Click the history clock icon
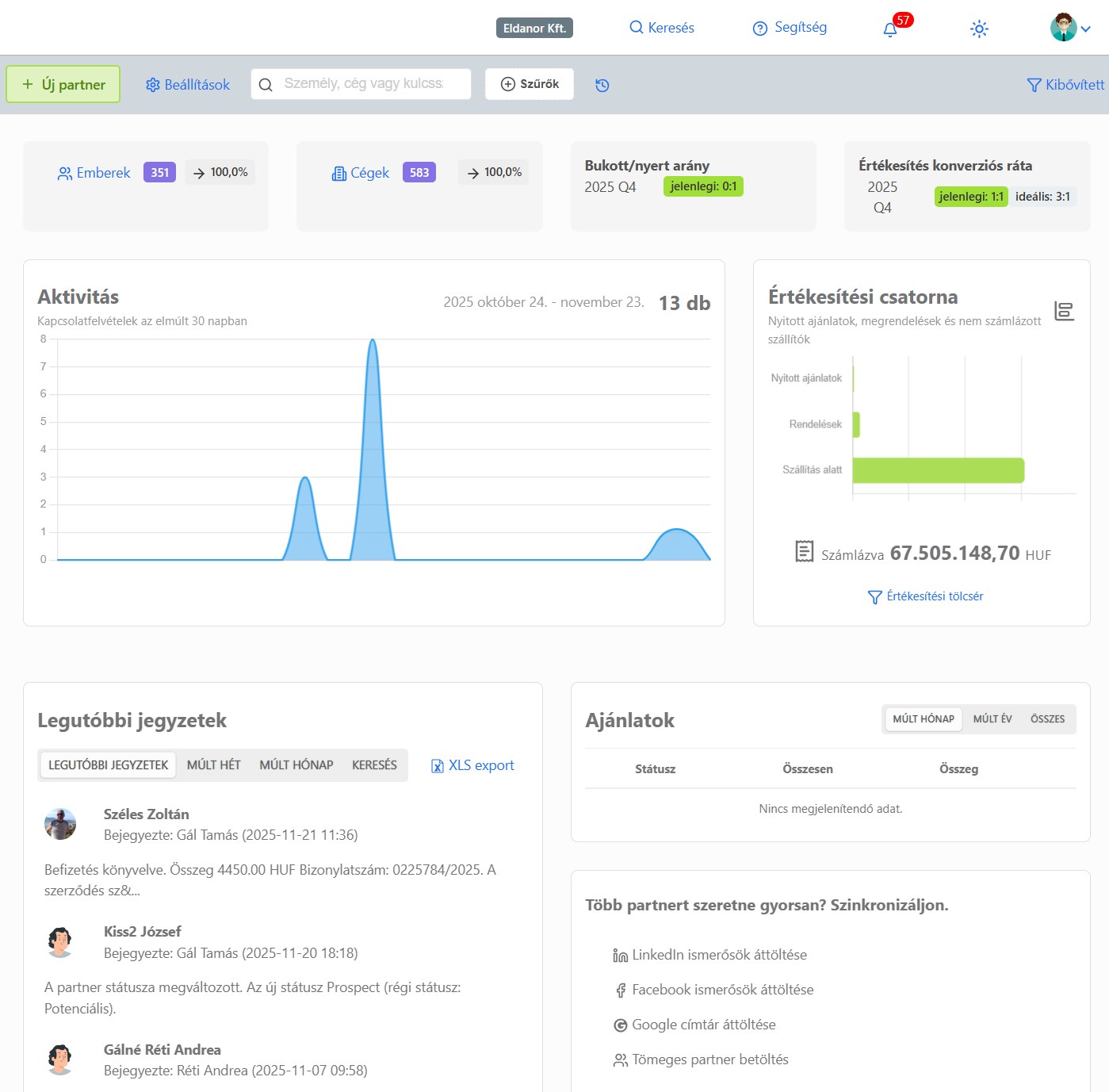The image size is (1109, 1092). click(x=602, y=86)
